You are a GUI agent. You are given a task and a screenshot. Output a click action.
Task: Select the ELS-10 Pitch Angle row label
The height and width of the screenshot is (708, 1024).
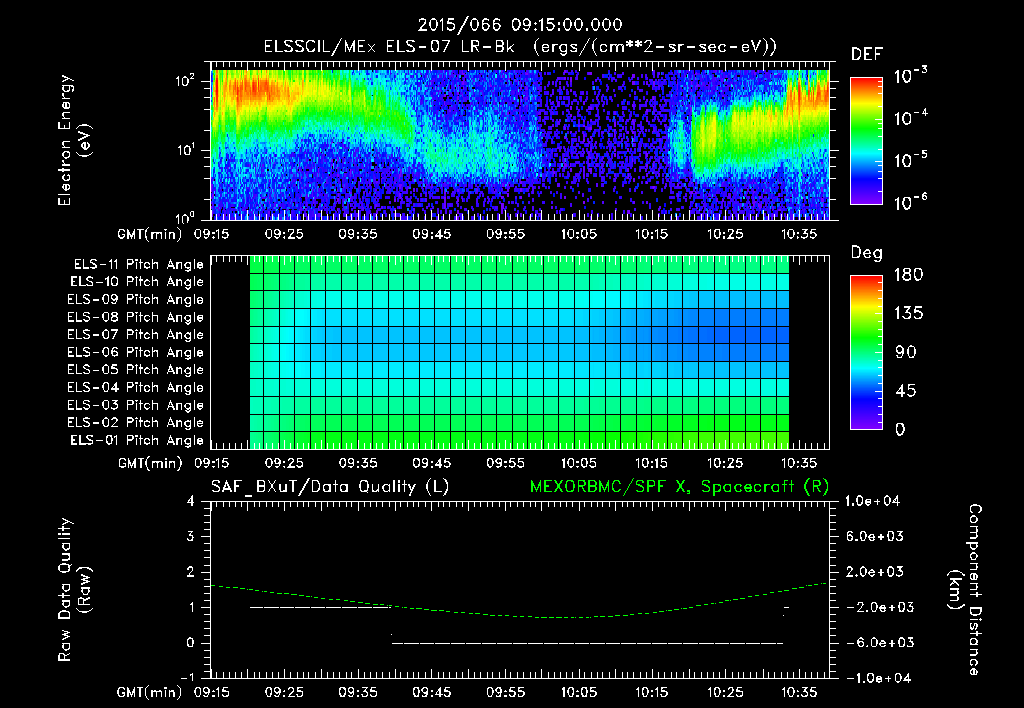tap(137, 282)
